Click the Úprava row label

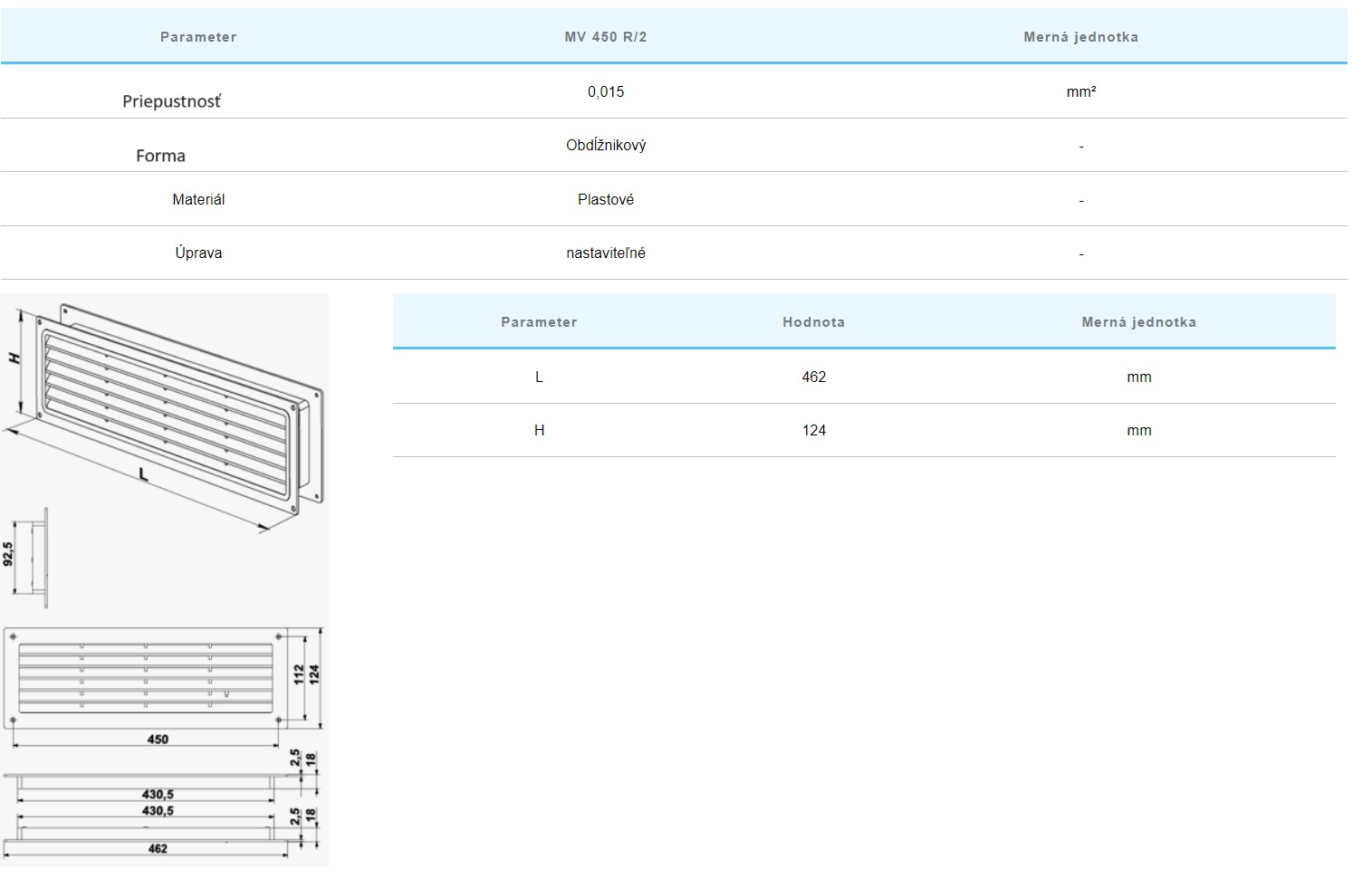(198, 253)
